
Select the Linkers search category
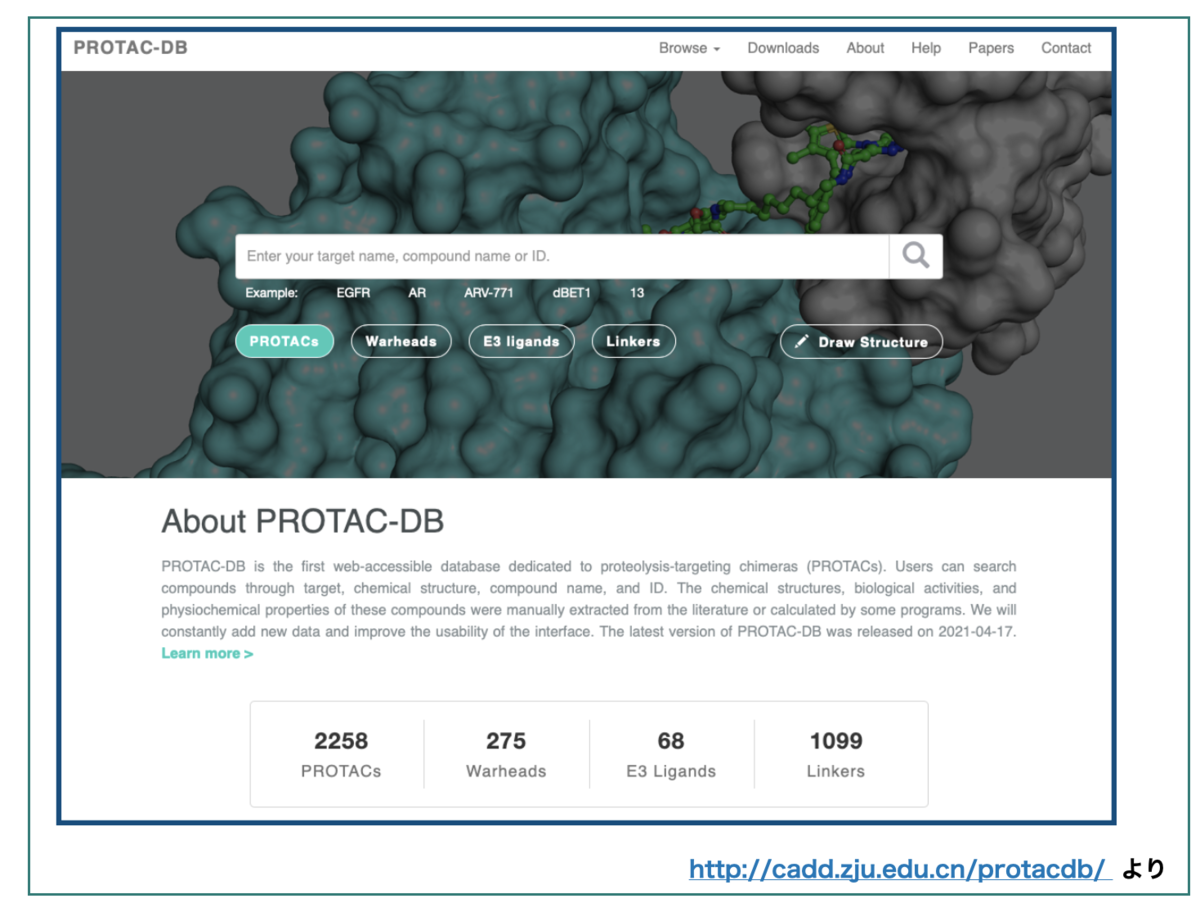[x=633, y=341]
